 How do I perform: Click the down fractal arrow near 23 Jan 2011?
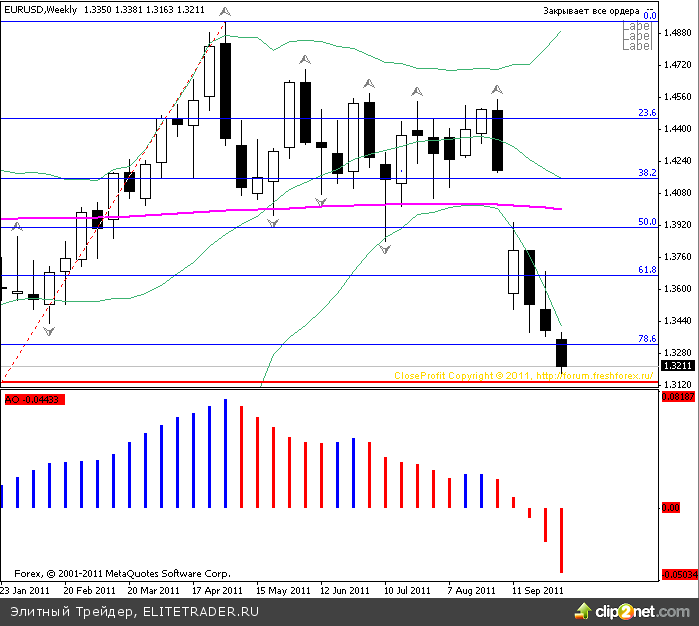coord(48,328)
